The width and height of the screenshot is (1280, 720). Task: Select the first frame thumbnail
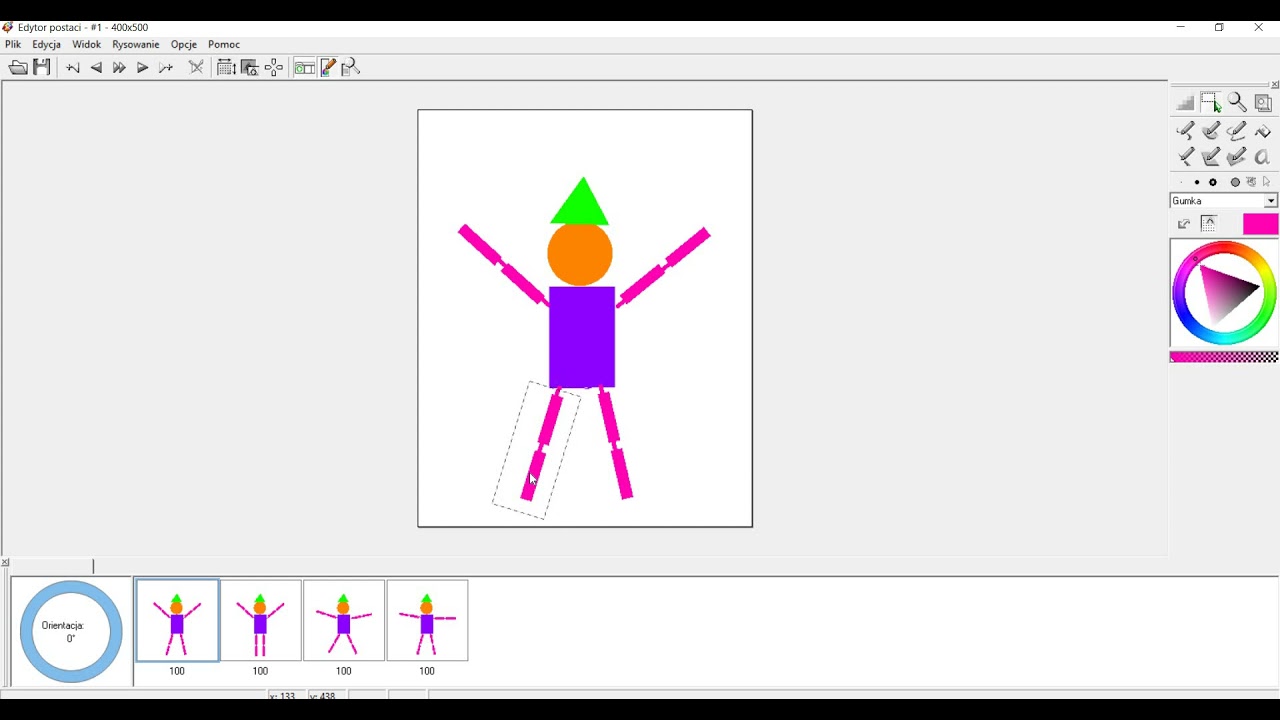click(x=177, y=621)
